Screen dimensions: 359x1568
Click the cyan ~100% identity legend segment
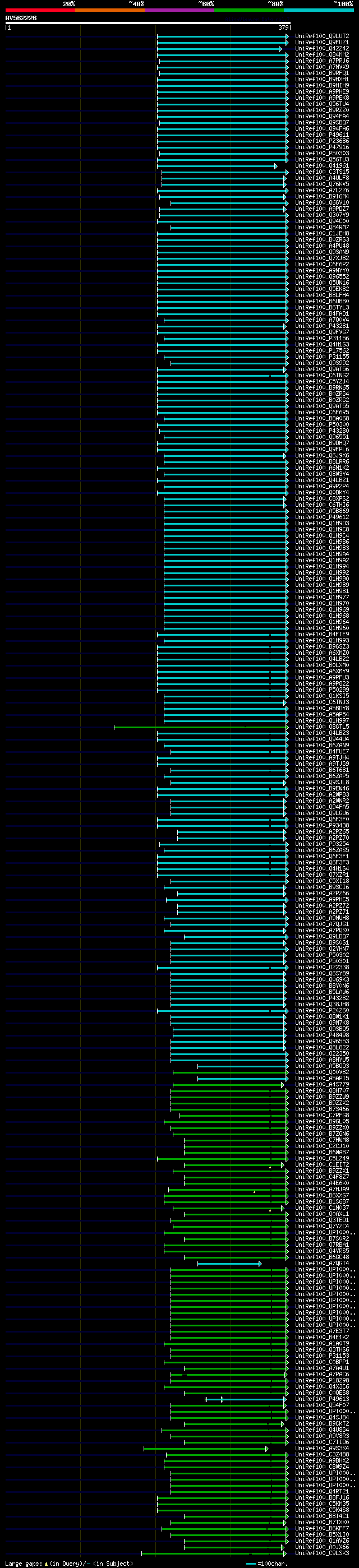319,10
